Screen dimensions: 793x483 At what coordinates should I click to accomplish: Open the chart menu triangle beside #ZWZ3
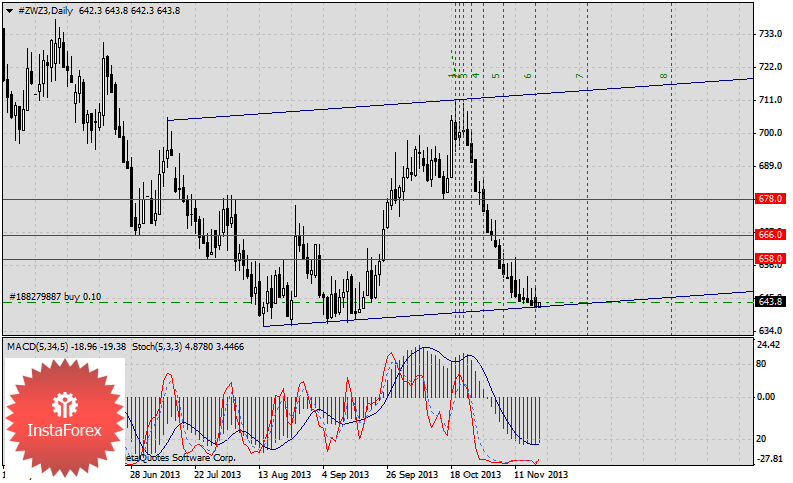(9, 10)
